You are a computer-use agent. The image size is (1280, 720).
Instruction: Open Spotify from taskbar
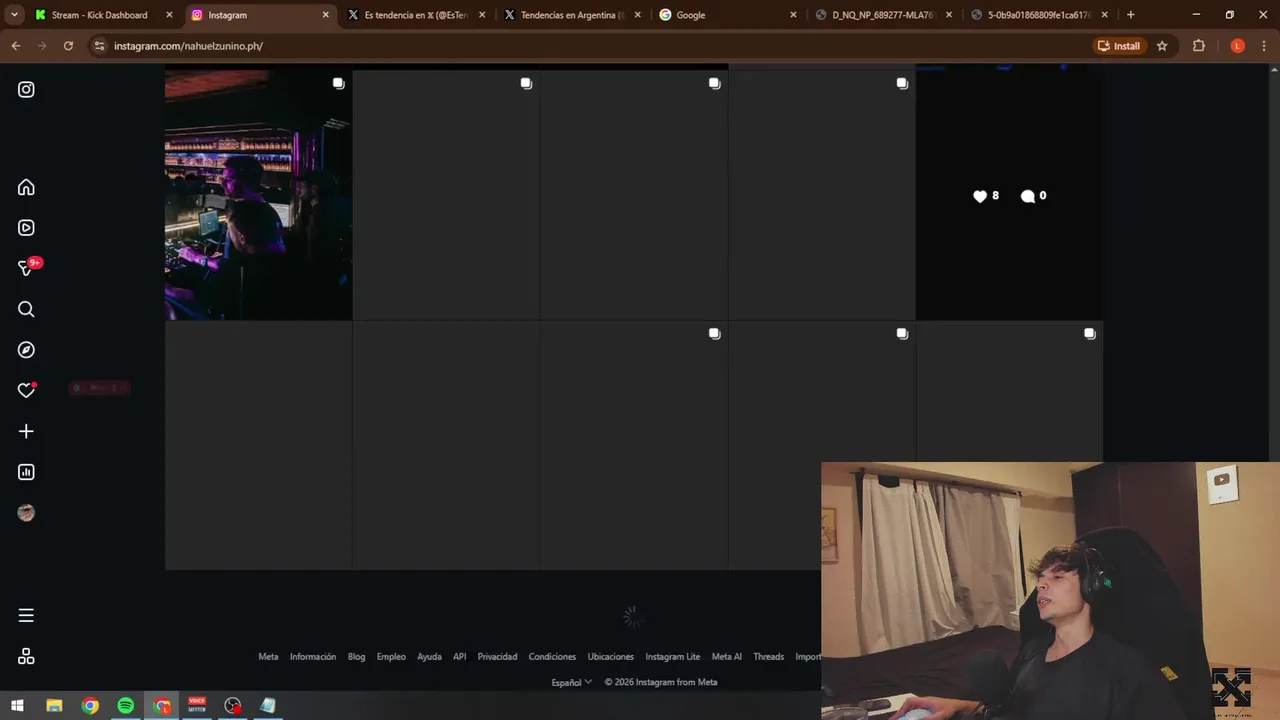(x=125, y=705)
